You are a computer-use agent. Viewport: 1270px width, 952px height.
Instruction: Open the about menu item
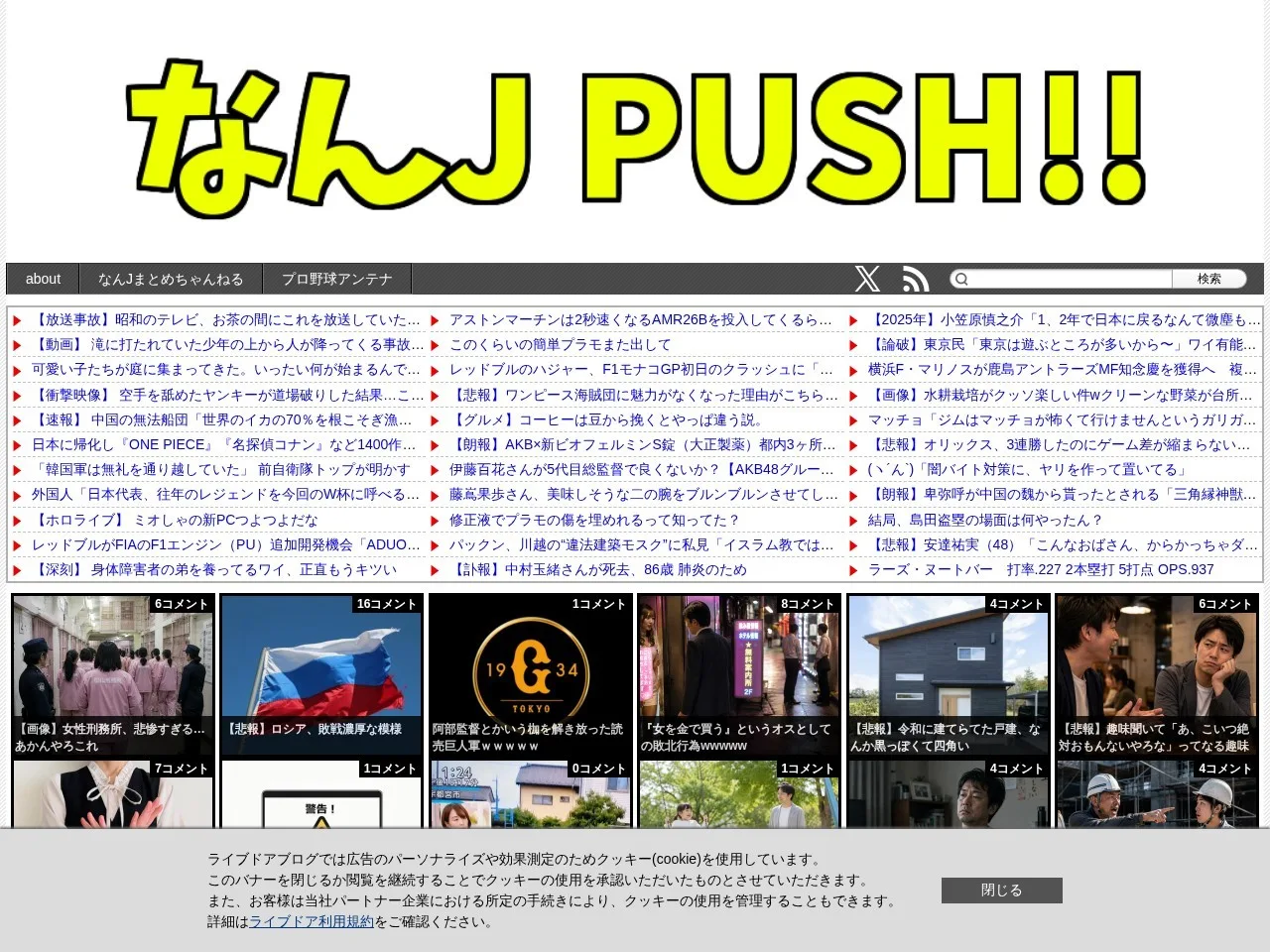[43, 279]
